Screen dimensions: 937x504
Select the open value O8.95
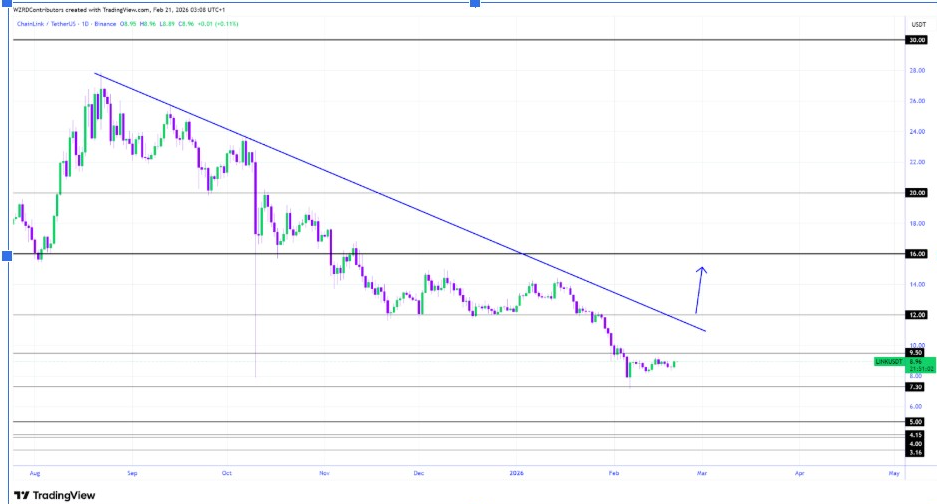[x=128, y=24]
